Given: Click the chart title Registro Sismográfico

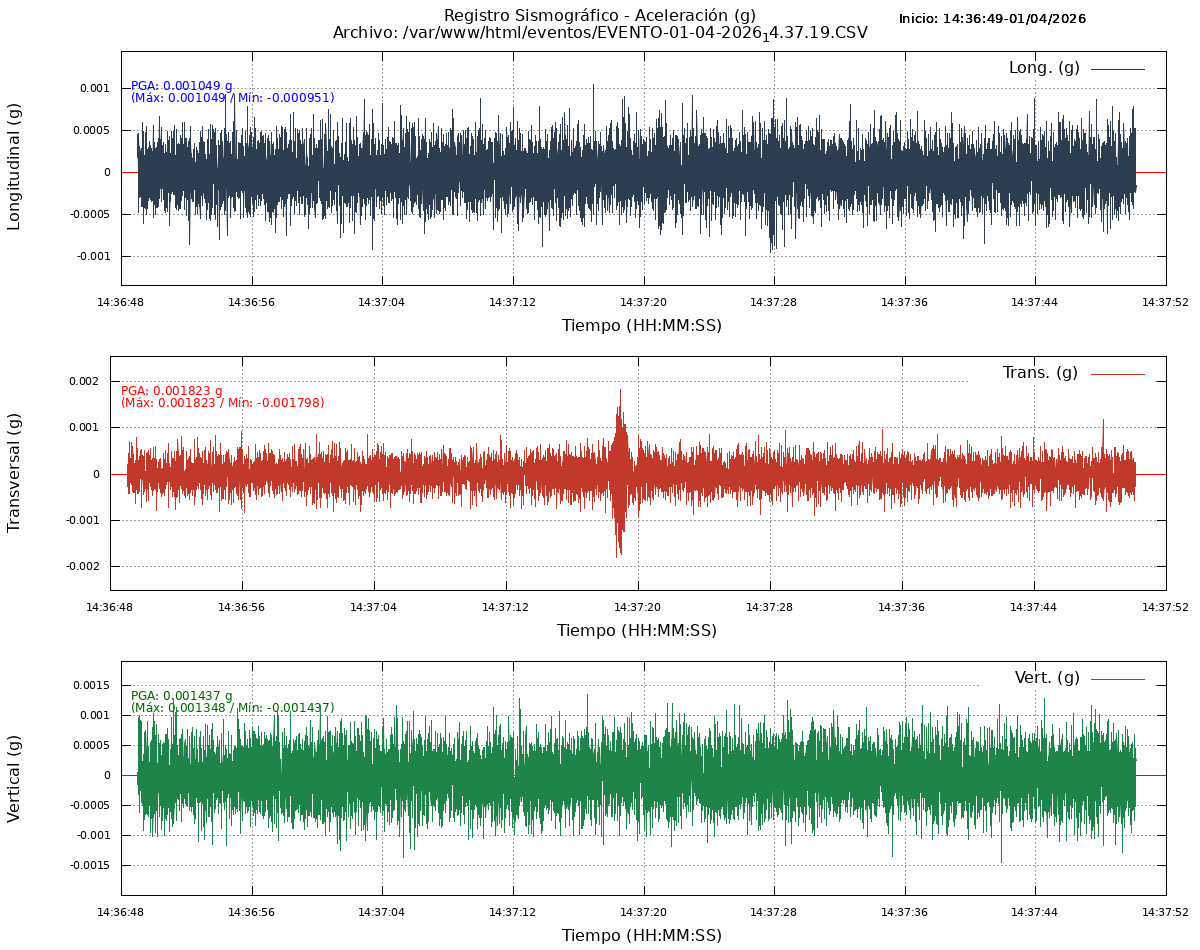Looking at the screenshot, I should (599, 15).
